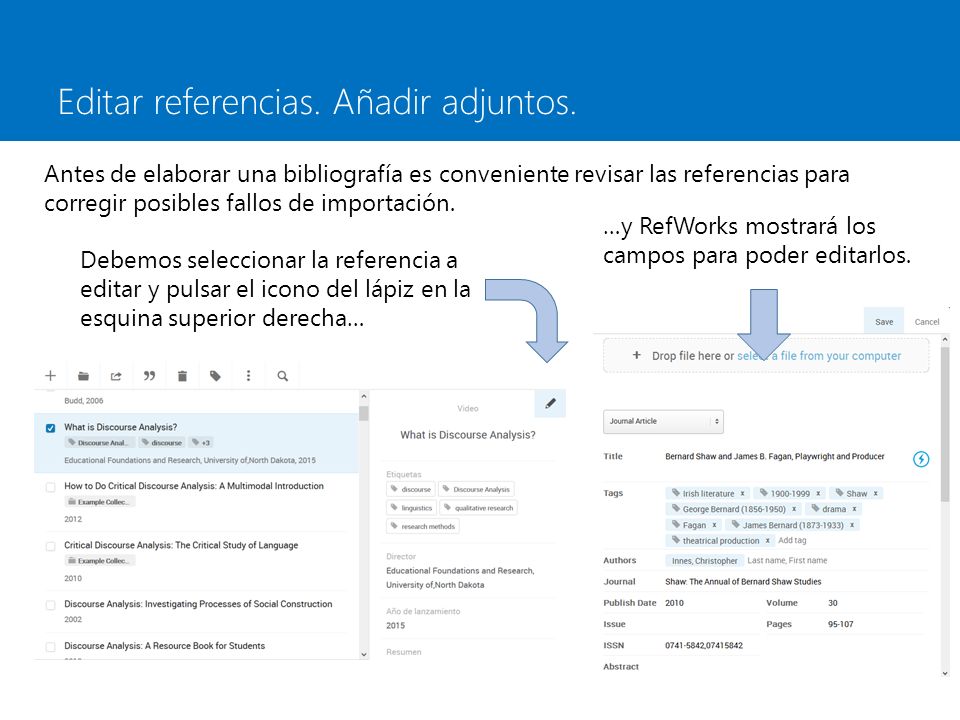This screenshot has width=960, height=720.
Task: Open the folder icon in the reference toolbar
Action: (x=84, y=376)
